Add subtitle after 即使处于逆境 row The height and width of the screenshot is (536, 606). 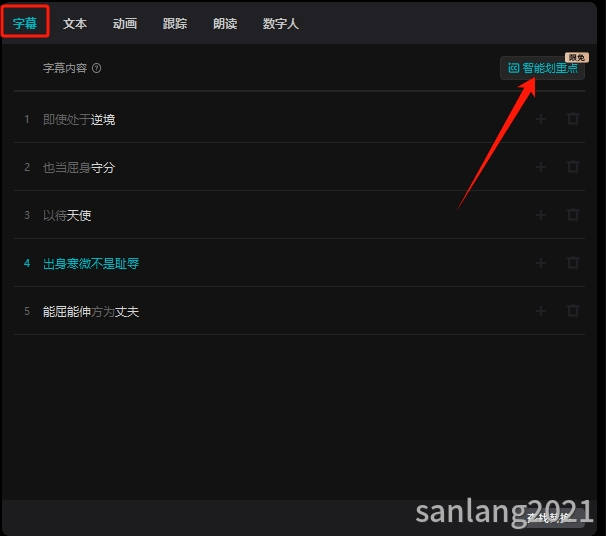click(541, 119)
